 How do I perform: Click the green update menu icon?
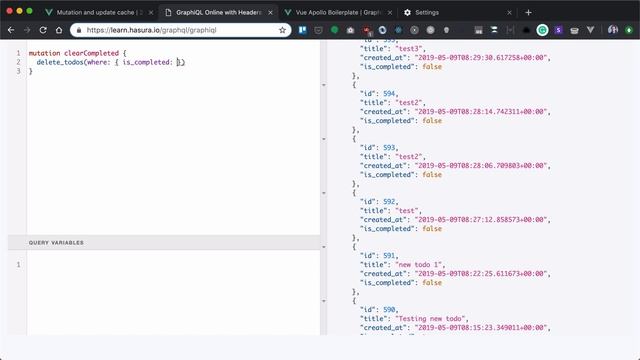(x=629, y=30)
